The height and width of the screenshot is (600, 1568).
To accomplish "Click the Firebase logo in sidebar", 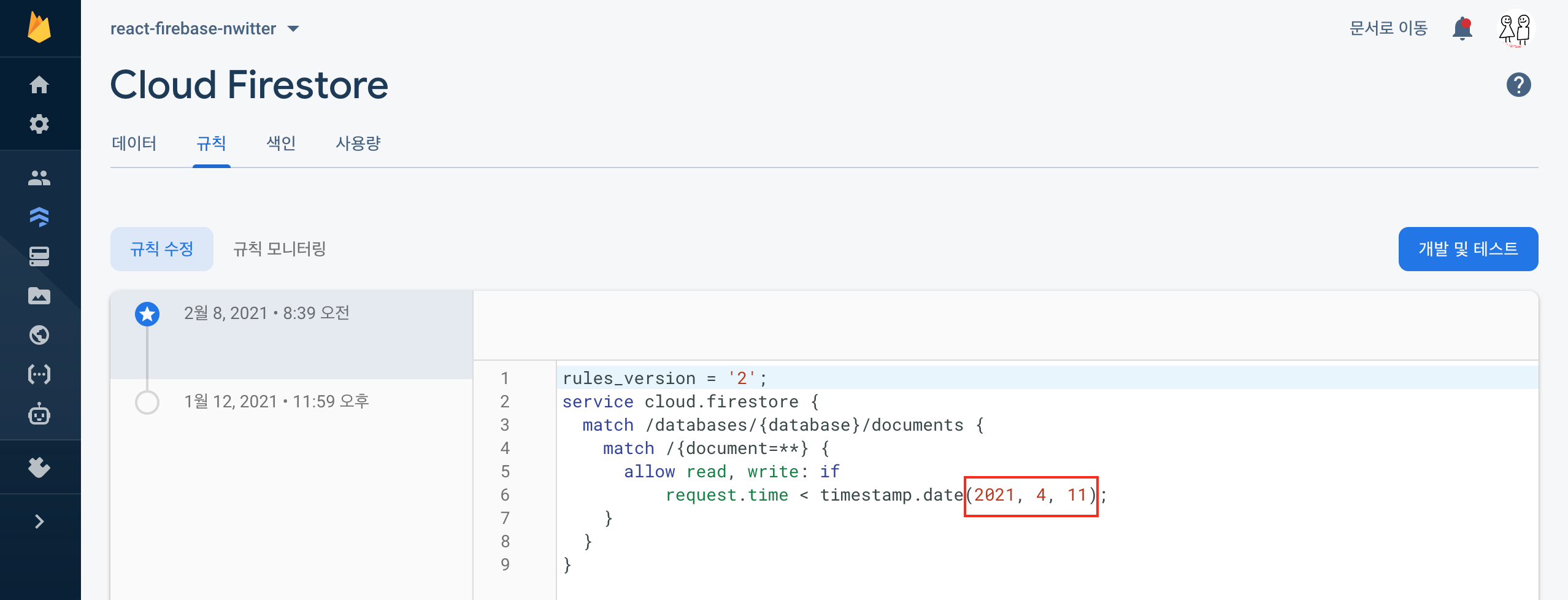I will point(39,28).
